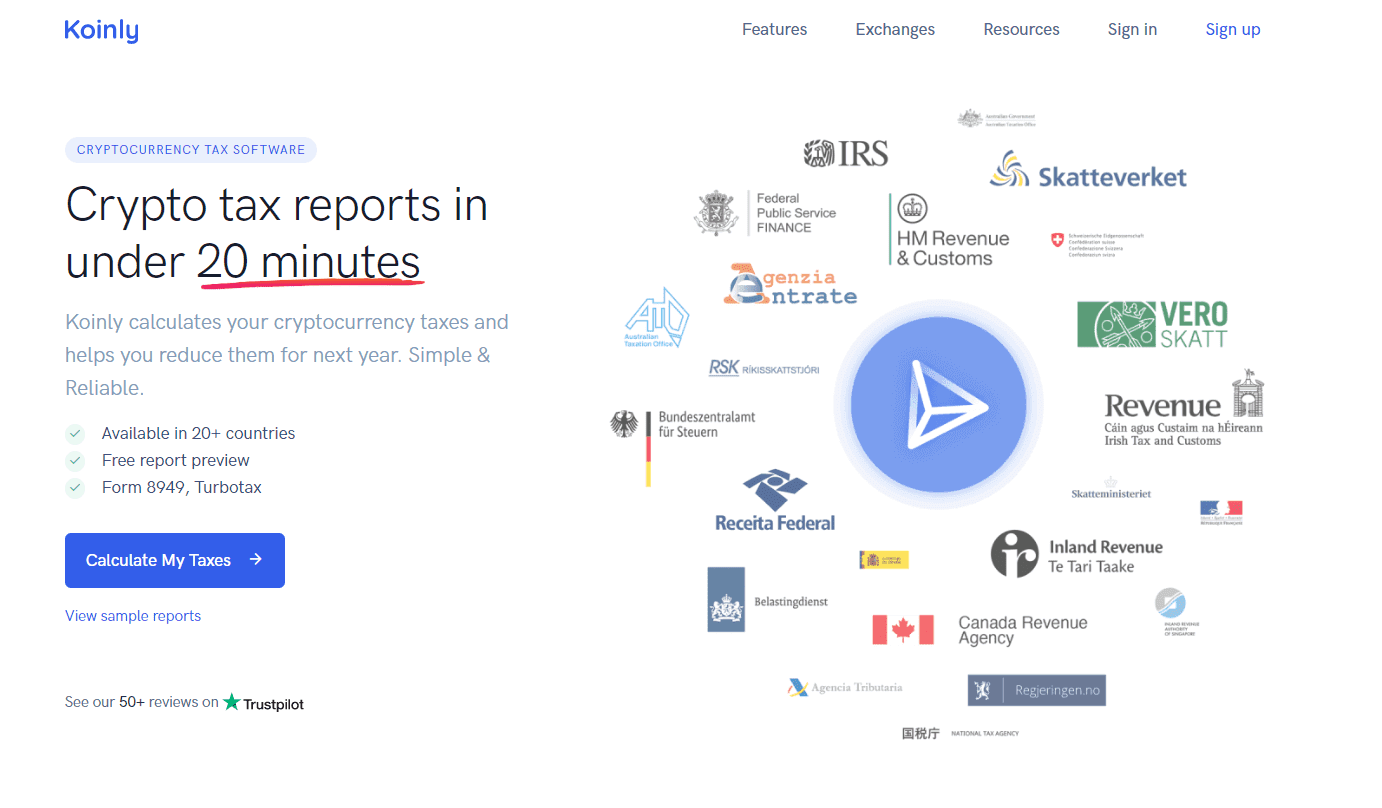Image resolution: width=1382 pixels, height=808 pixels.
Task: Click the Skatteministeriet logo
Action: [1111, 489]
